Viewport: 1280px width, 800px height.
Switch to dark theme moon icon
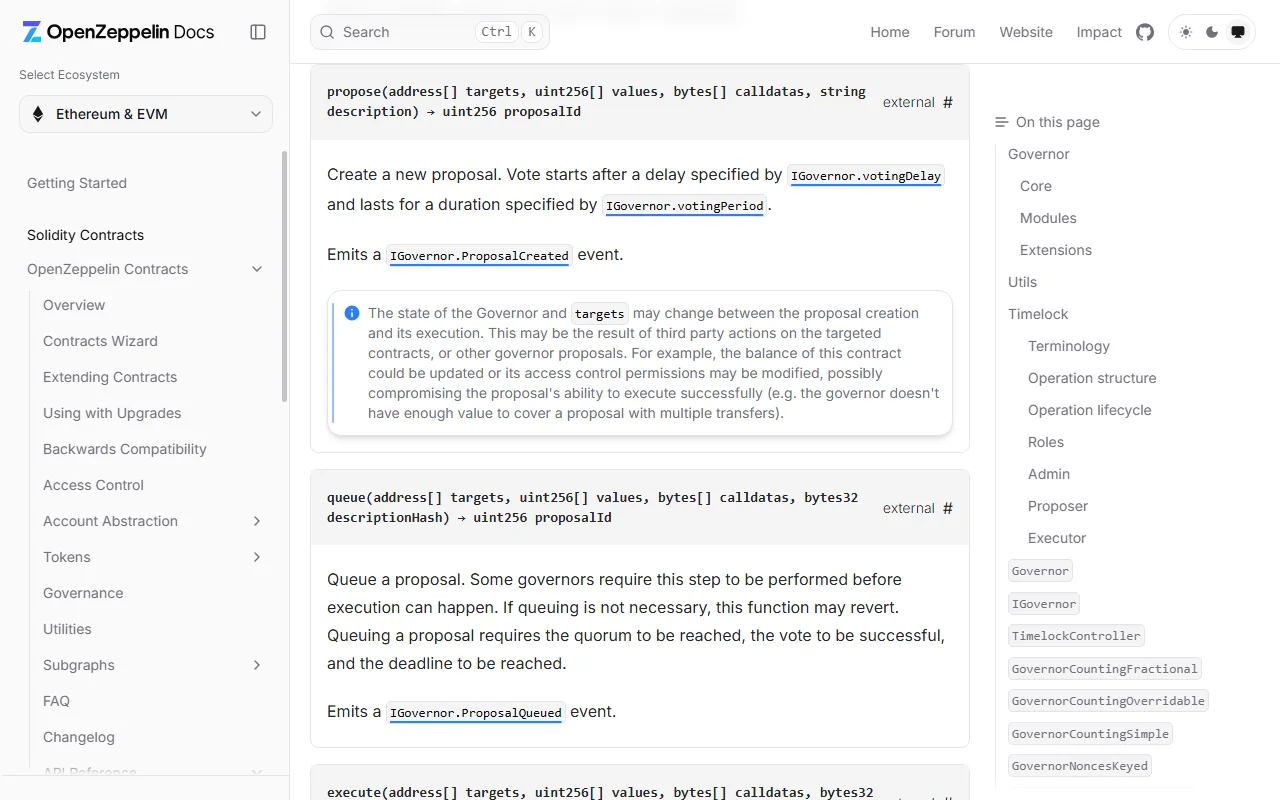pos(1212,32)
